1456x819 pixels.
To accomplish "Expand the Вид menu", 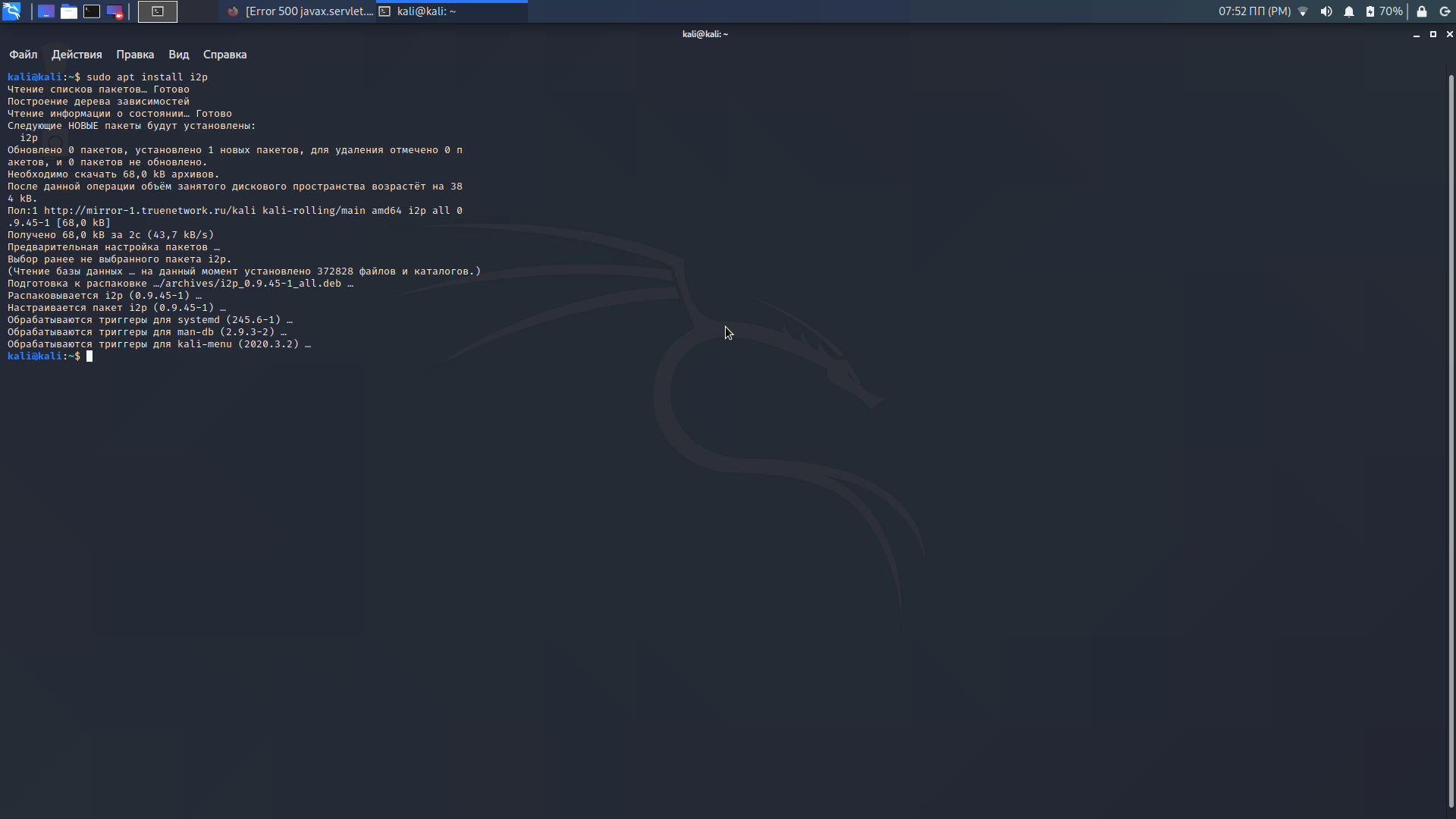I will [179, 55].
